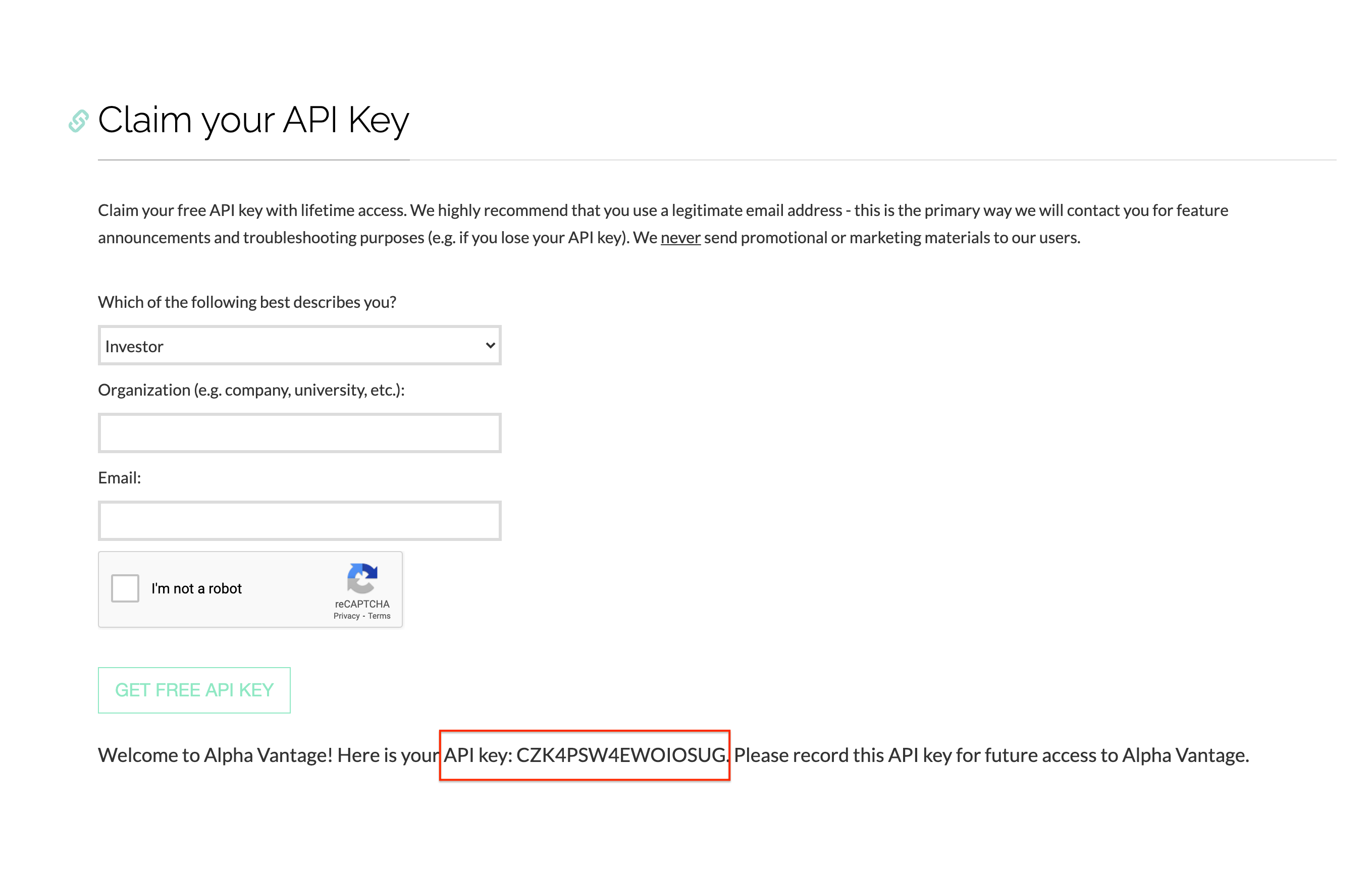Screen dimensions: 1372x874
Task: Click the Organization field label
Action: pos(251,390)
